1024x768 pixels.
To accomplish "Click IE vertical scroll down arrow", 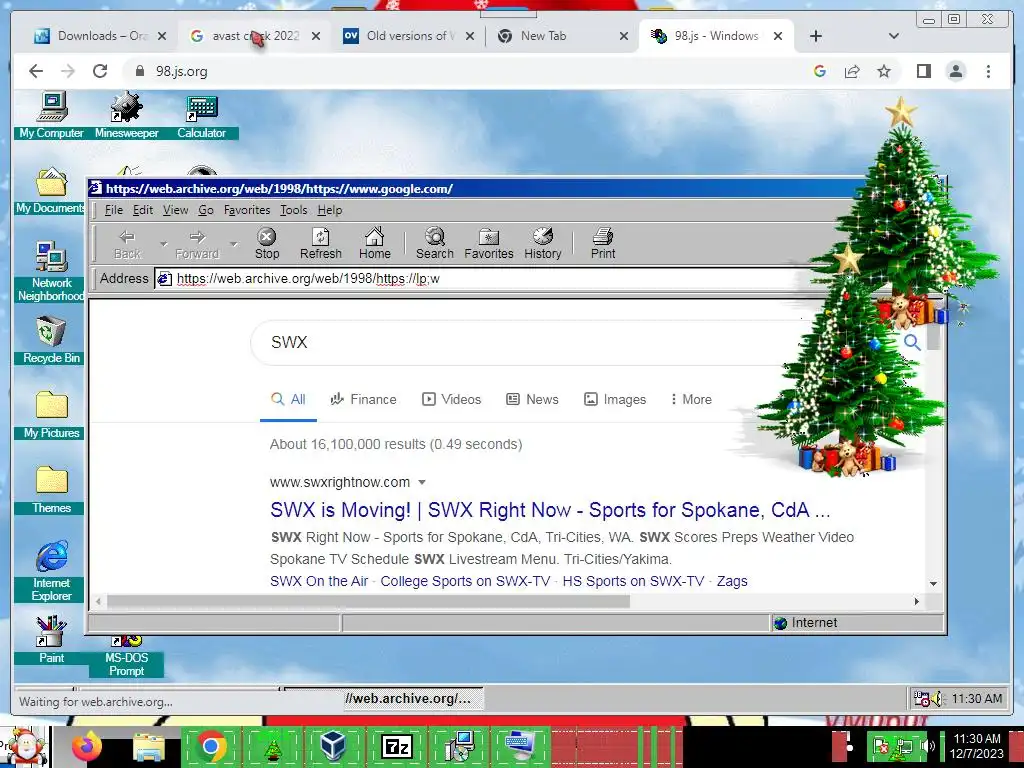I will [x=933, y=584].
